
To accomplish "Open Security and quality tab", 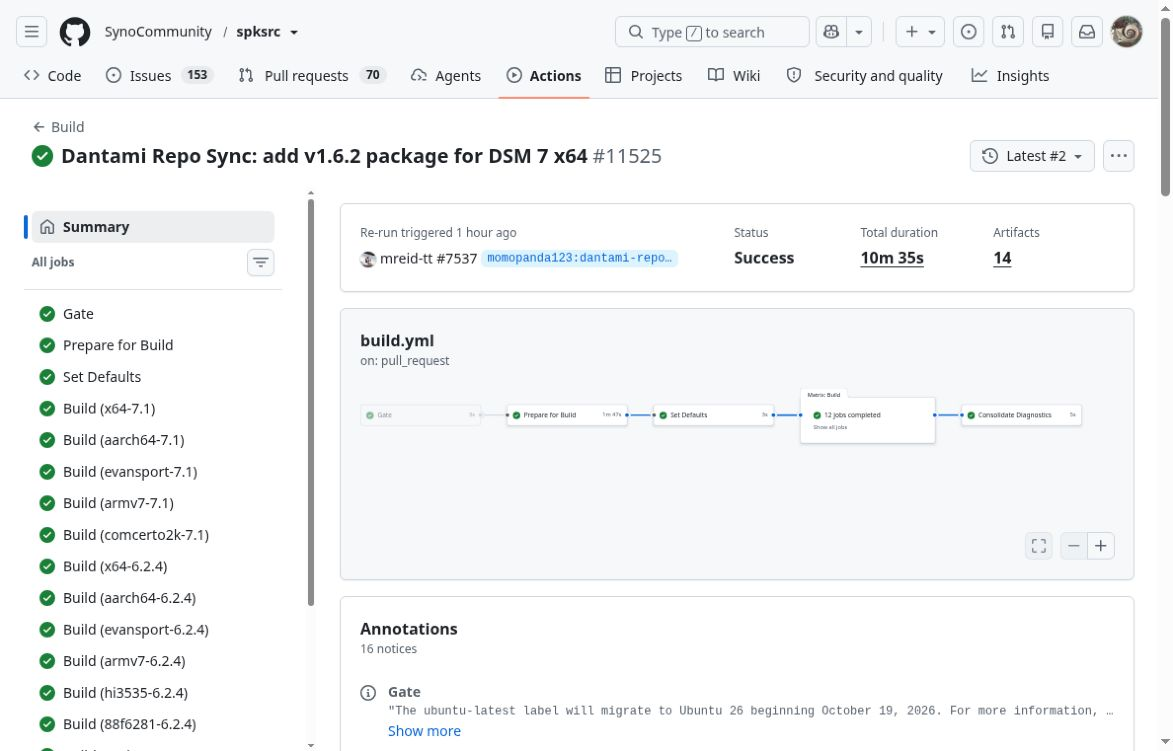I will 864,76.
